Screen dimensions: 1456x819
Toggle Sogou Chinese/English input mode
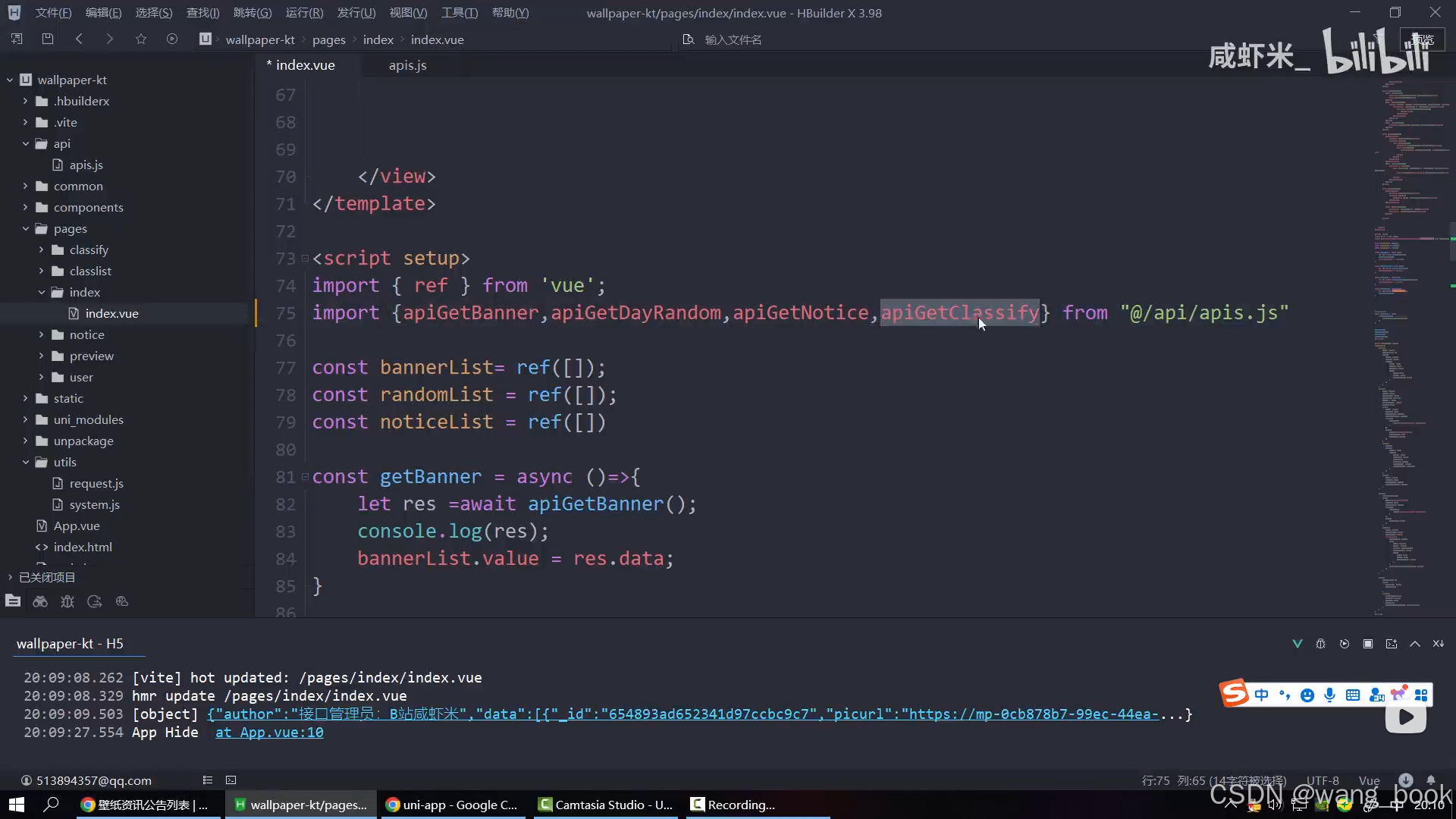coord(1261,695)
